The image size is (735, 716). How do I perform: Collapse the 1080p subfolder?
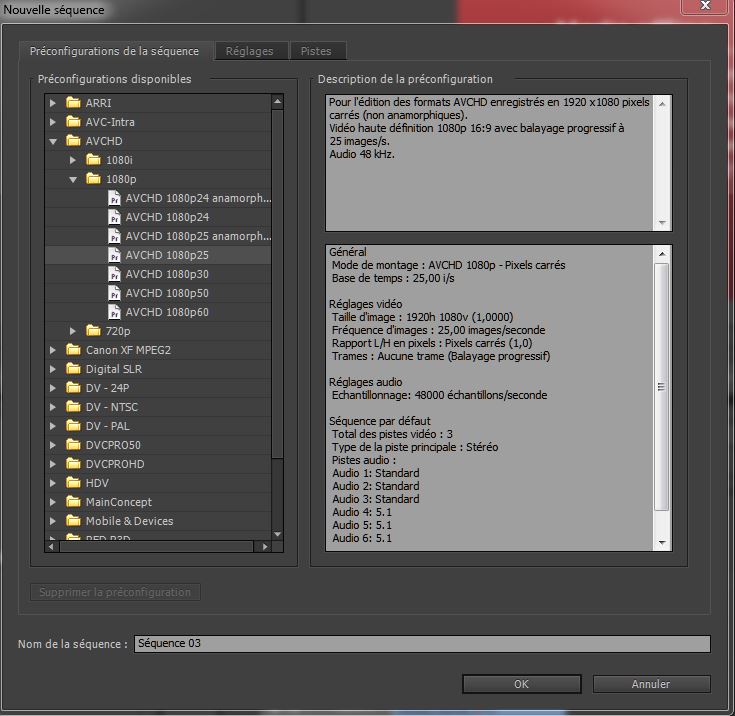pos(73,179)
